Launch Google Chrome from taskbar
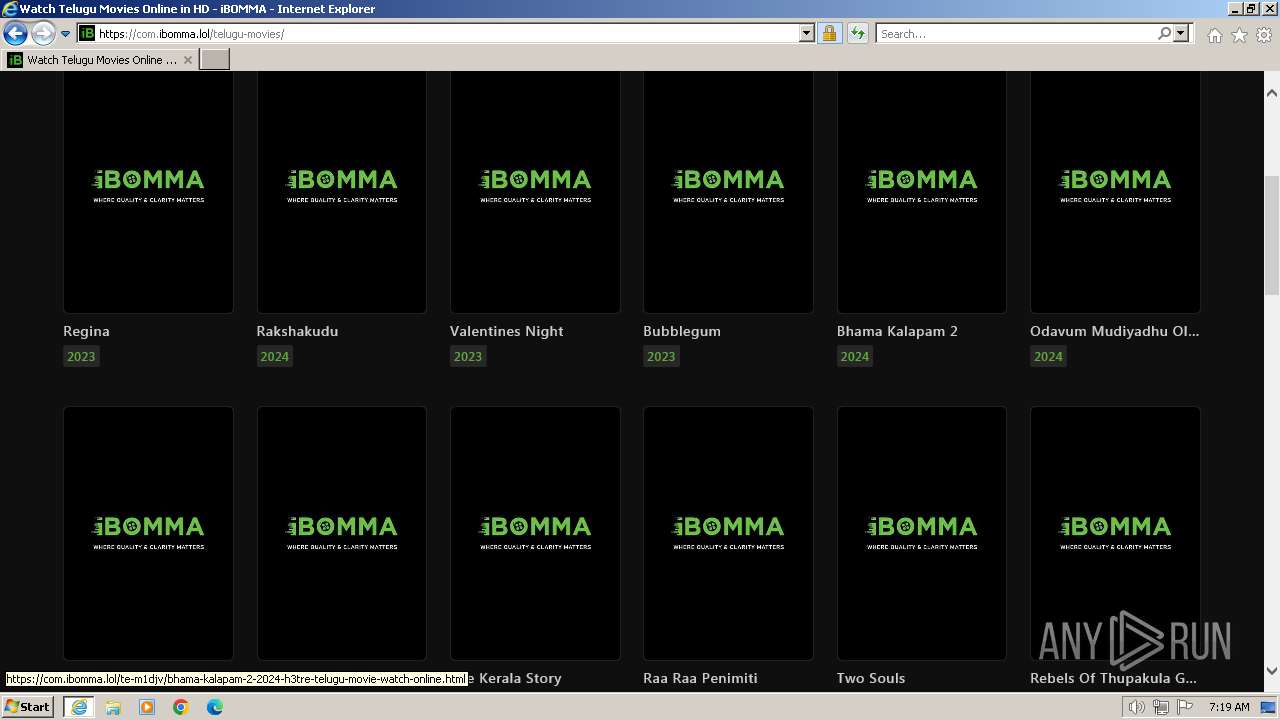This screenshot has width=1280, height=720. pos(181,707)
